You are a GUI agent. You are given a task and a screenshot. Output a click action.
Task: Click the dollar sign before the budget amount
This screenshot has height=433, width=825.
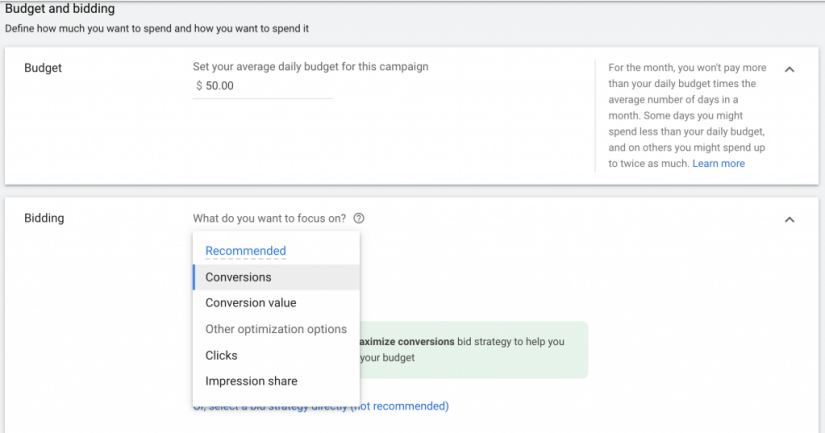(x=199, y=87)
